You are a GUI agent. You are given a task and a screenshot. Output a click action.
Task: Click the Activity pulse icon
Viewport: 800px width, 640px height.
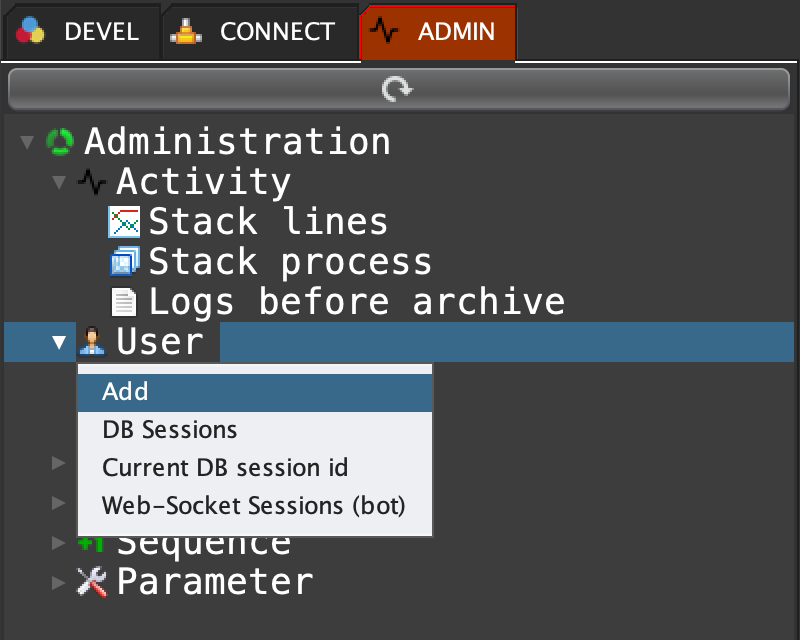(92, 182)
